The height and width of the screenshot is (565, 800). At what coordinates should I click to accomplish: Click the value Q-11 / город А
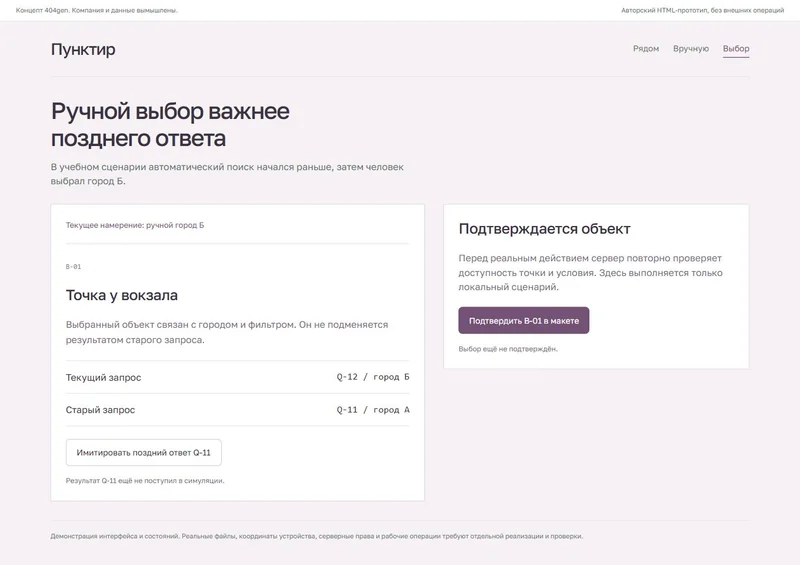tap(373, 409)
